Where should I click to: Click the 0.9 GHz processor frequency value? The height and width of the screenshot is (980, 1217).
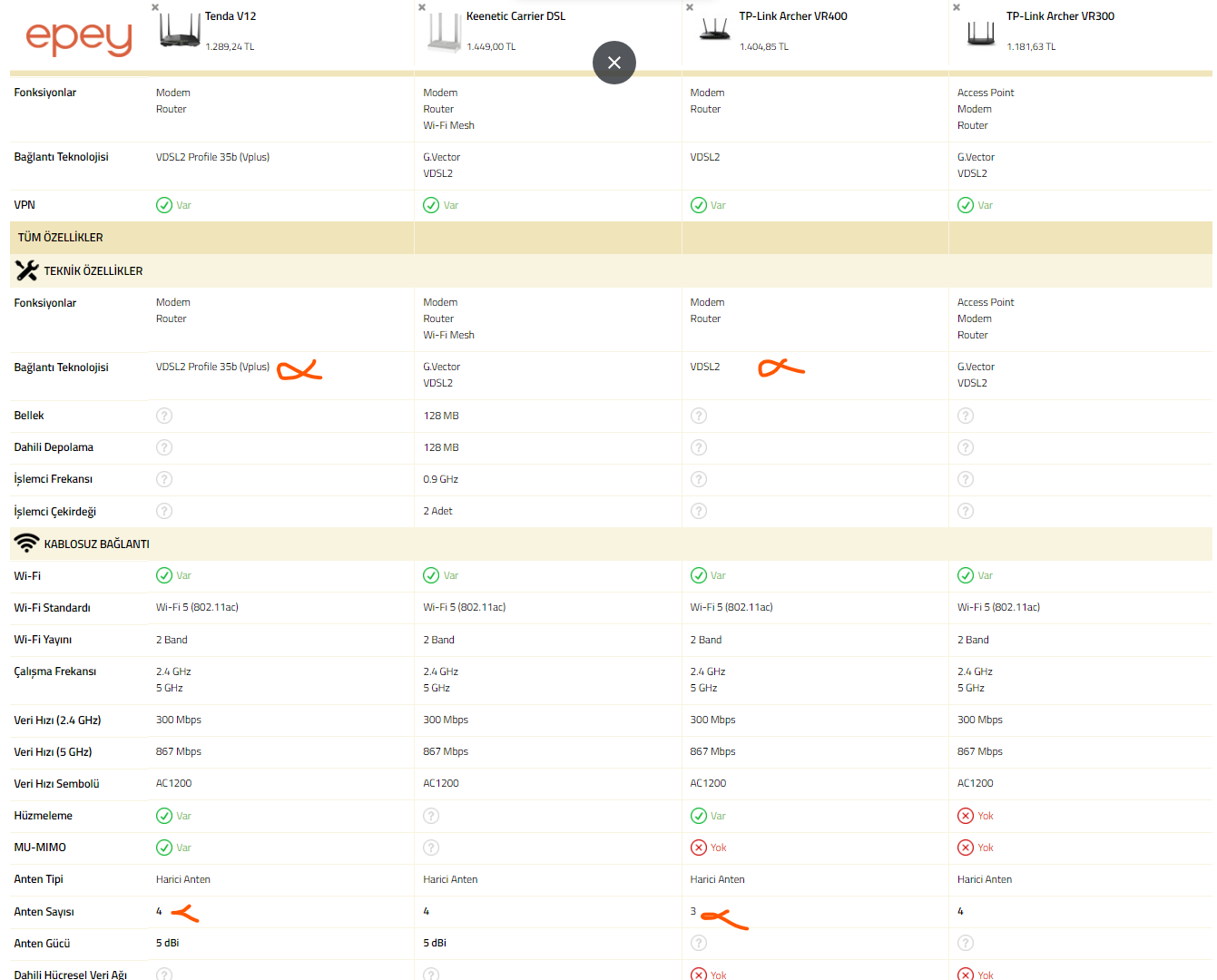point(441,479)
